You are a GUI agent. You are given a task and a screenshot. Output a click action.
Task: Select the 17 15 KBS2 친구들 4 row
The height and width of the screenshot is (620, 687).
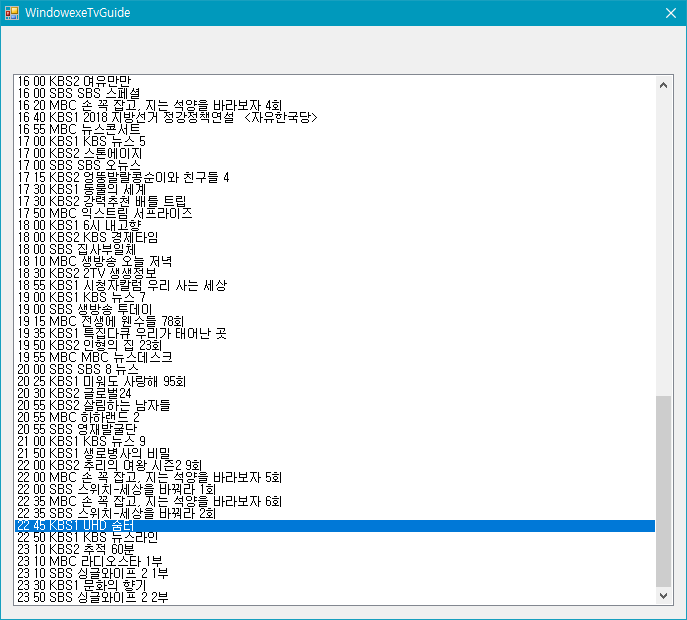tap(335, 177)
